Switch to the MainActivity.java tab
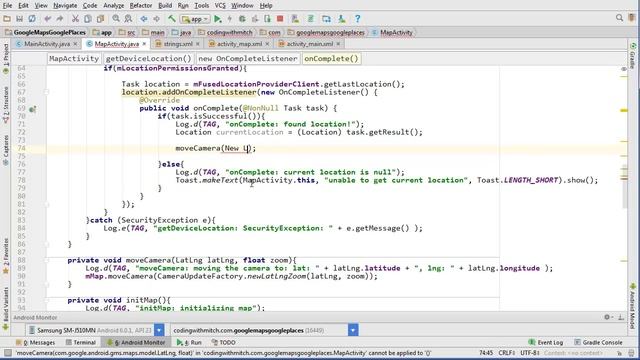 [47, 44]
